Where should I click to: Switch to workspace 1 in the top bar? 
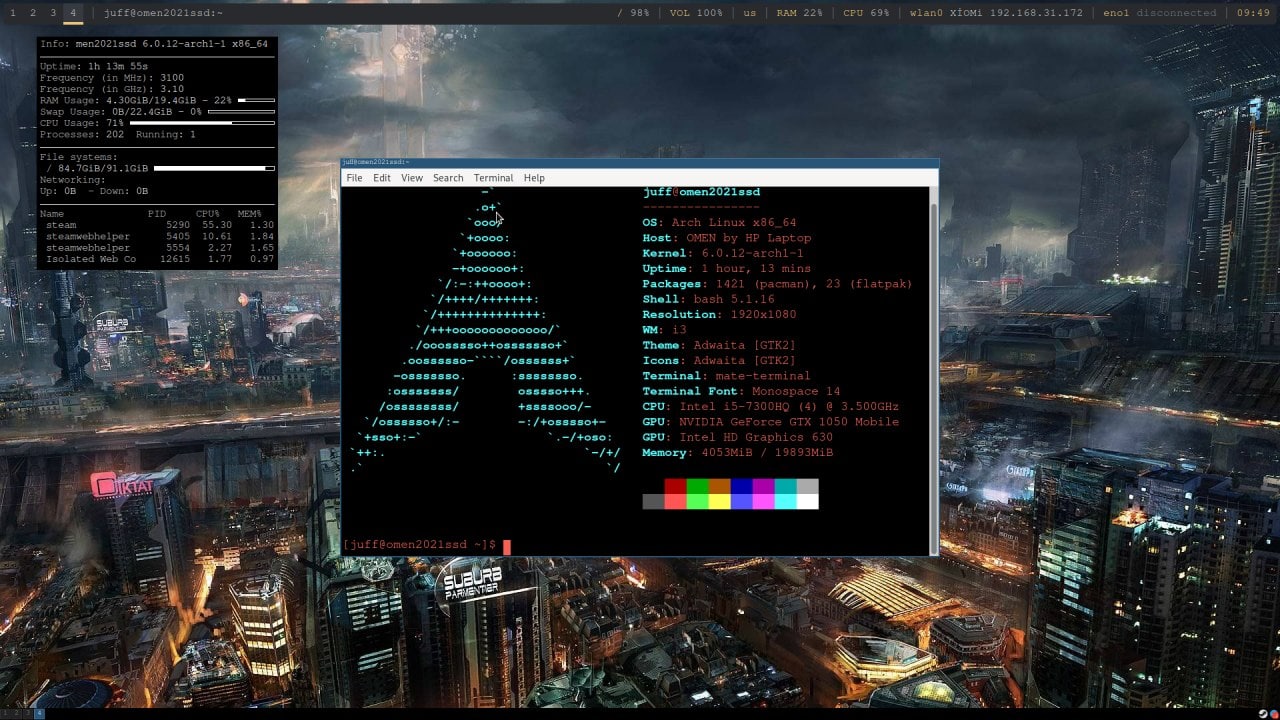tap(12, 13)
